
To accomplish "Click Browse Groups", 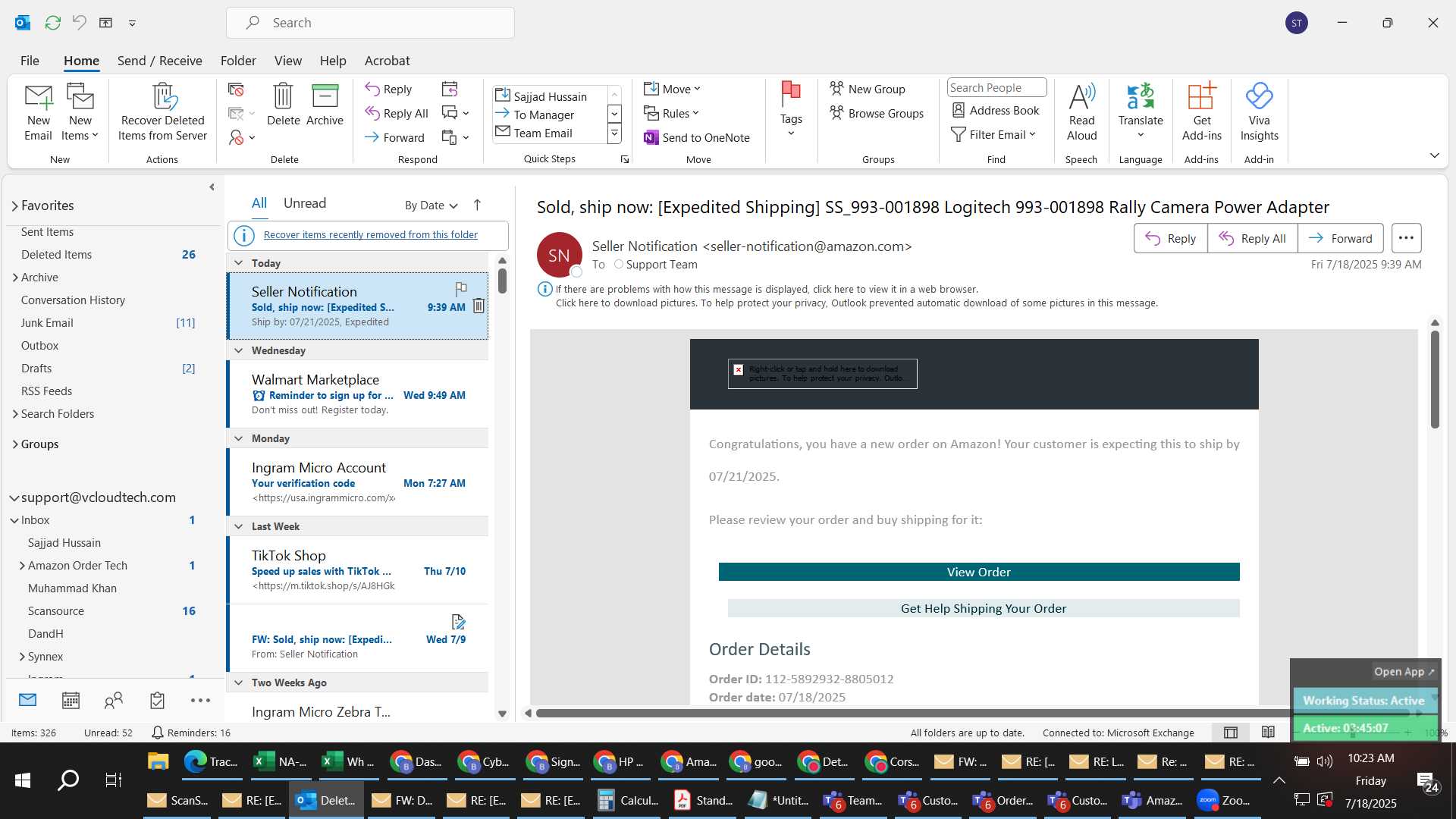I will [x=877, y=114].
